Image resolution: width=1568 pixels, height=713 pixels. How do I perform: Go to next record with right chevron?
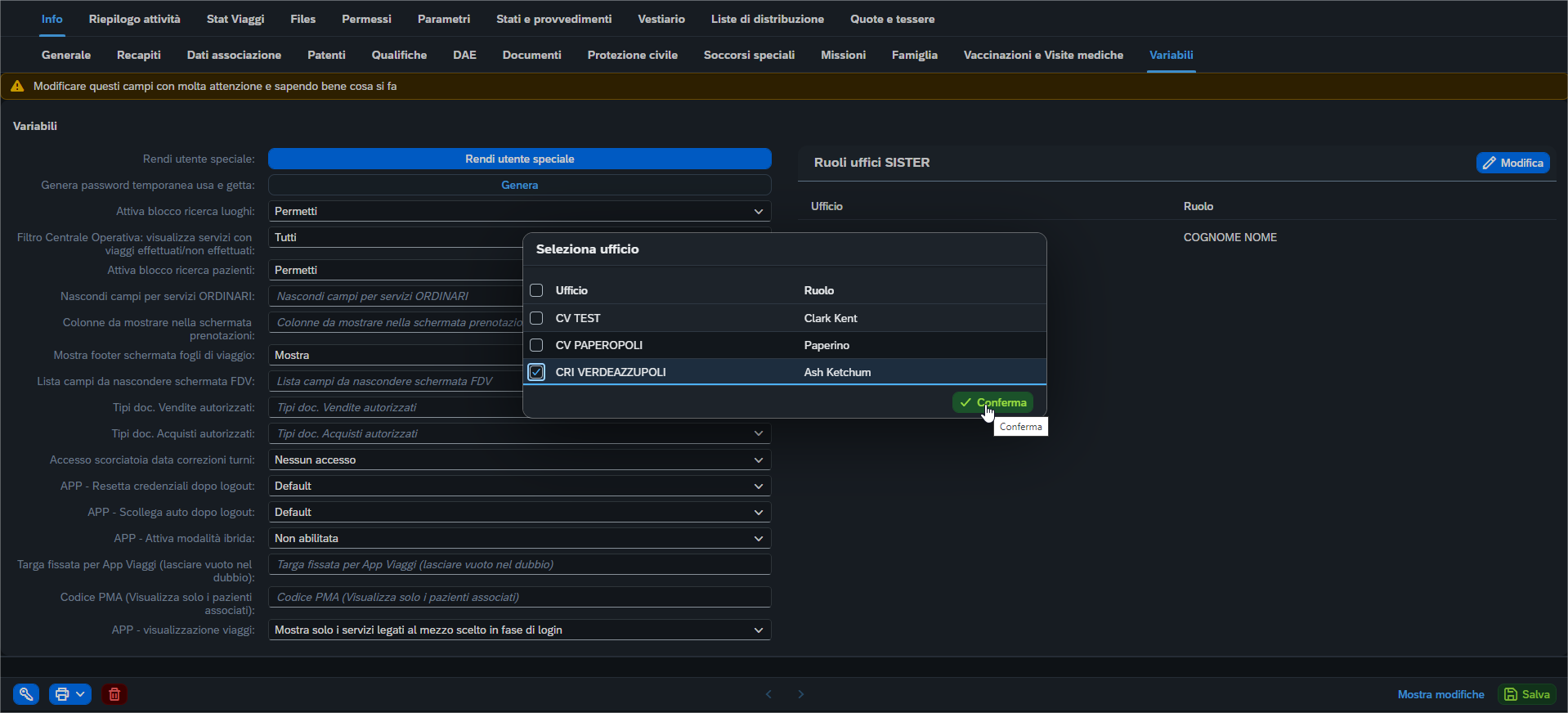point(801,694)
